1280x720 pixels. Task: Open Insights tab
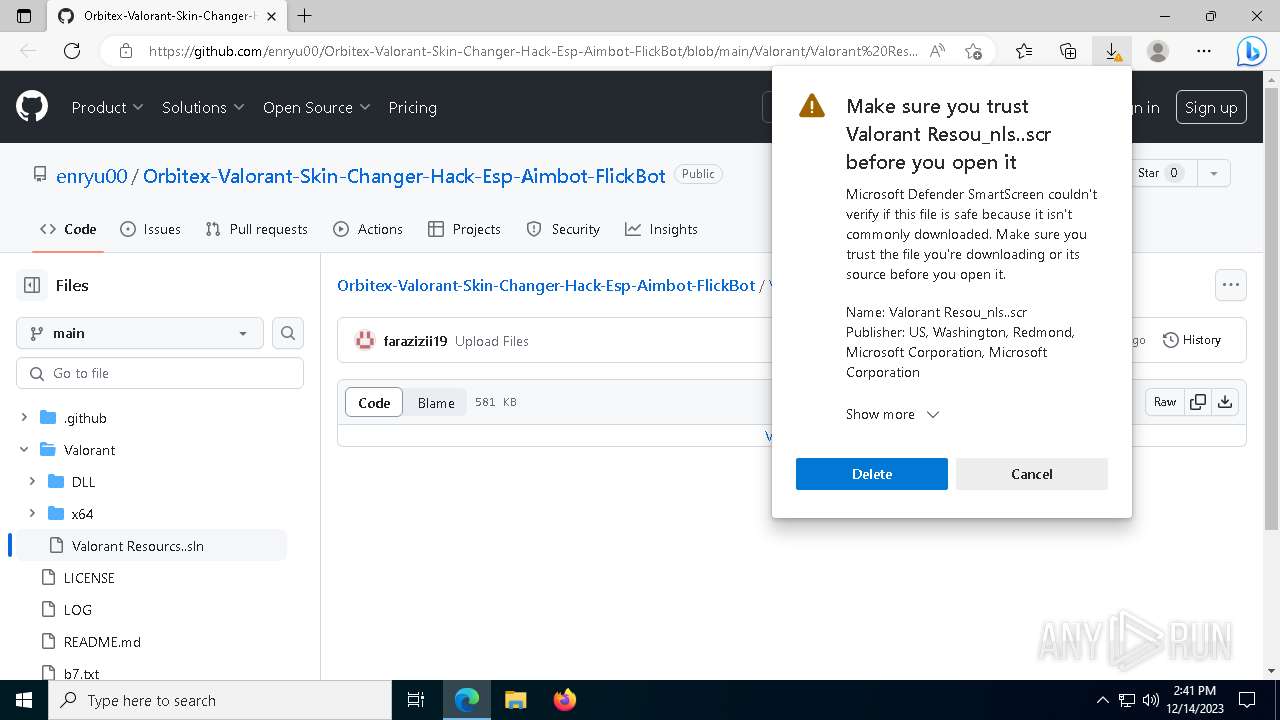(661, 229)
